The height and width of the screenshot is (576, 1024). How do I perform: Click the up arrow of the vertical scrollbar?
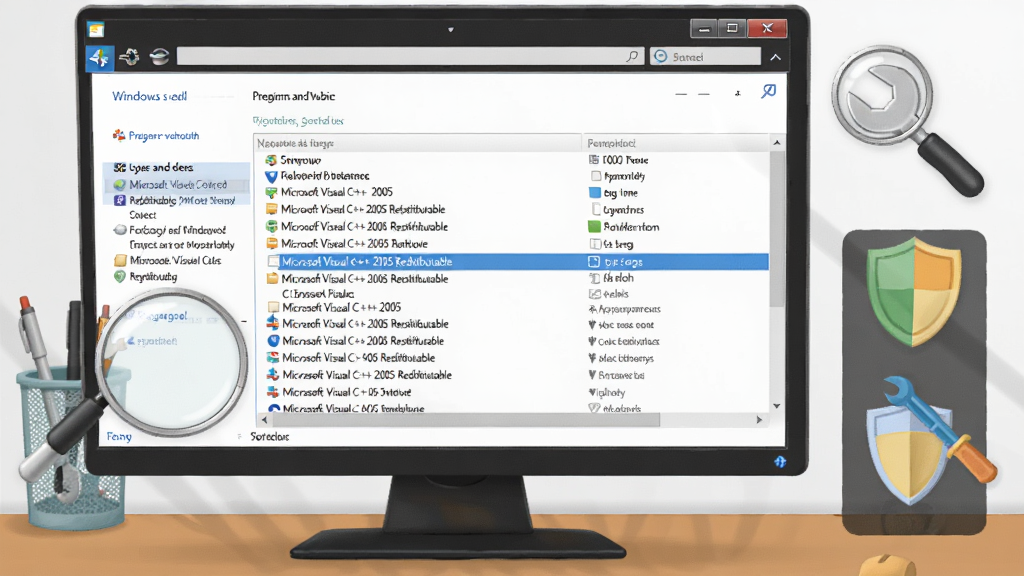[x=776, y=142]
